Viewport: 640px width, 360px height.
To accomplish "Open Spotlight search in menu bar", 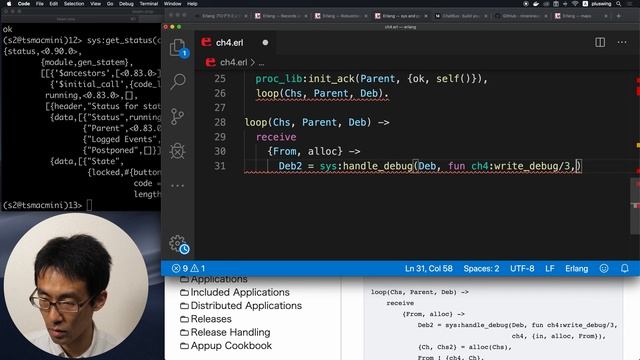I will [618, 4].
